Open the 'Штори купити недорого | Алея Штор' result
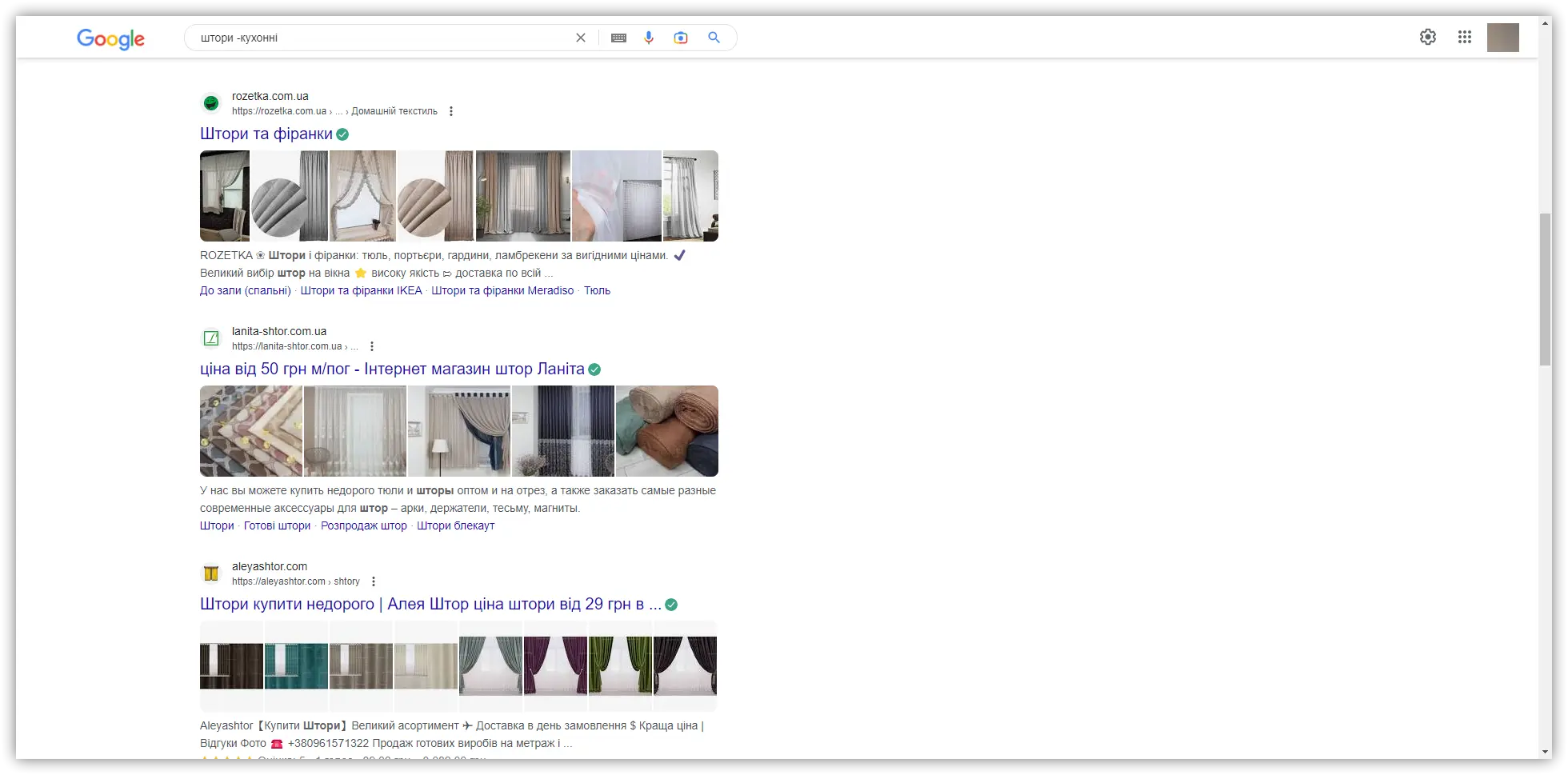This screenshot has height=775, width=1568. [430, 604]
